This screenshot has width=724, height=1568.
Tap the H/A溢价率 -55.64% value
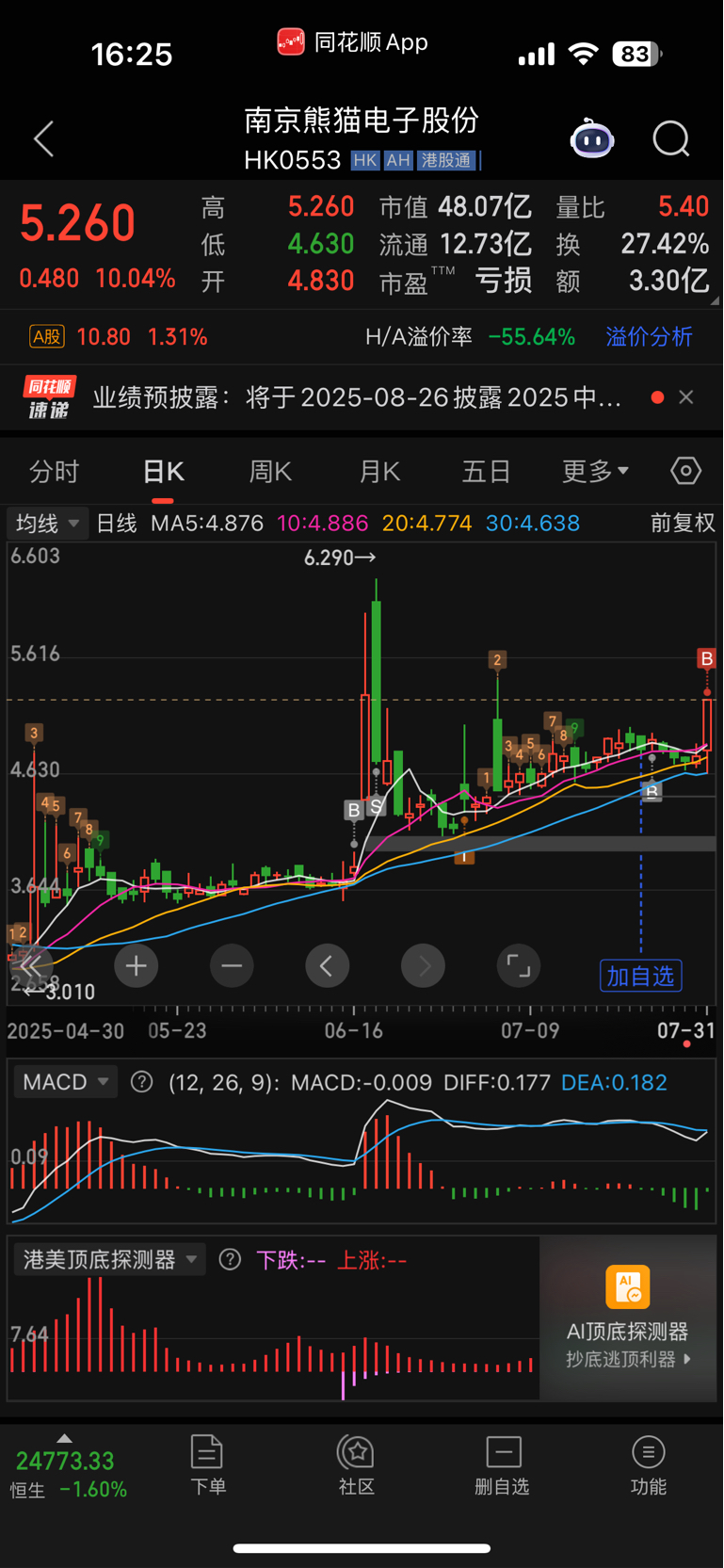[x=470, y=337]
